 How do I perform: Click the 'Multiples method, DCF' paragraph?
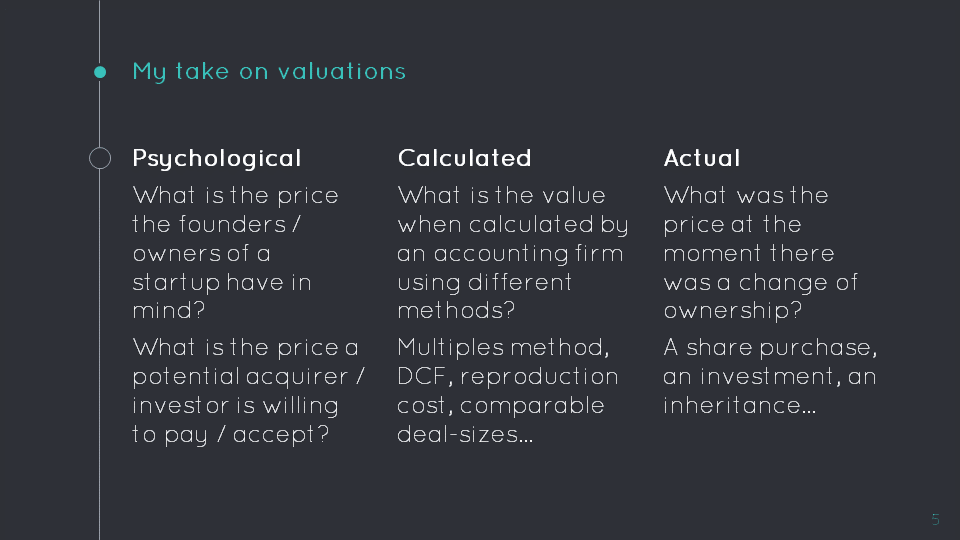(x=508, y=391)
